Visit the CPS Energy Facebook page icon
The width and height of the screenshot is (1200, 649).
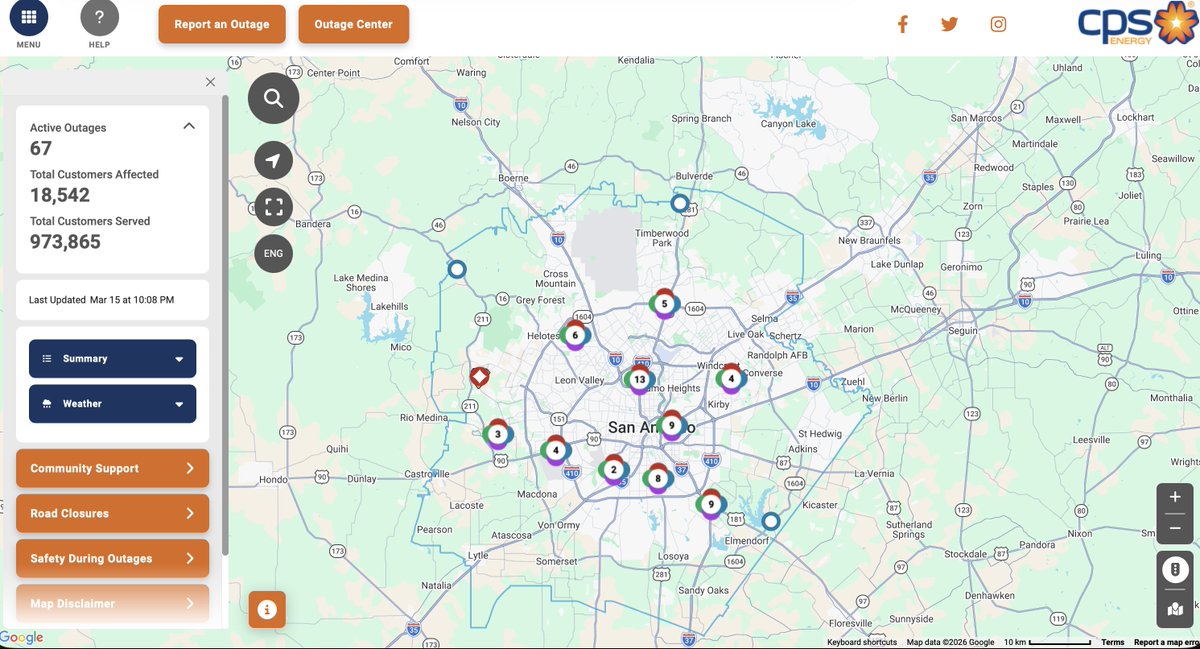pos(902,25)
